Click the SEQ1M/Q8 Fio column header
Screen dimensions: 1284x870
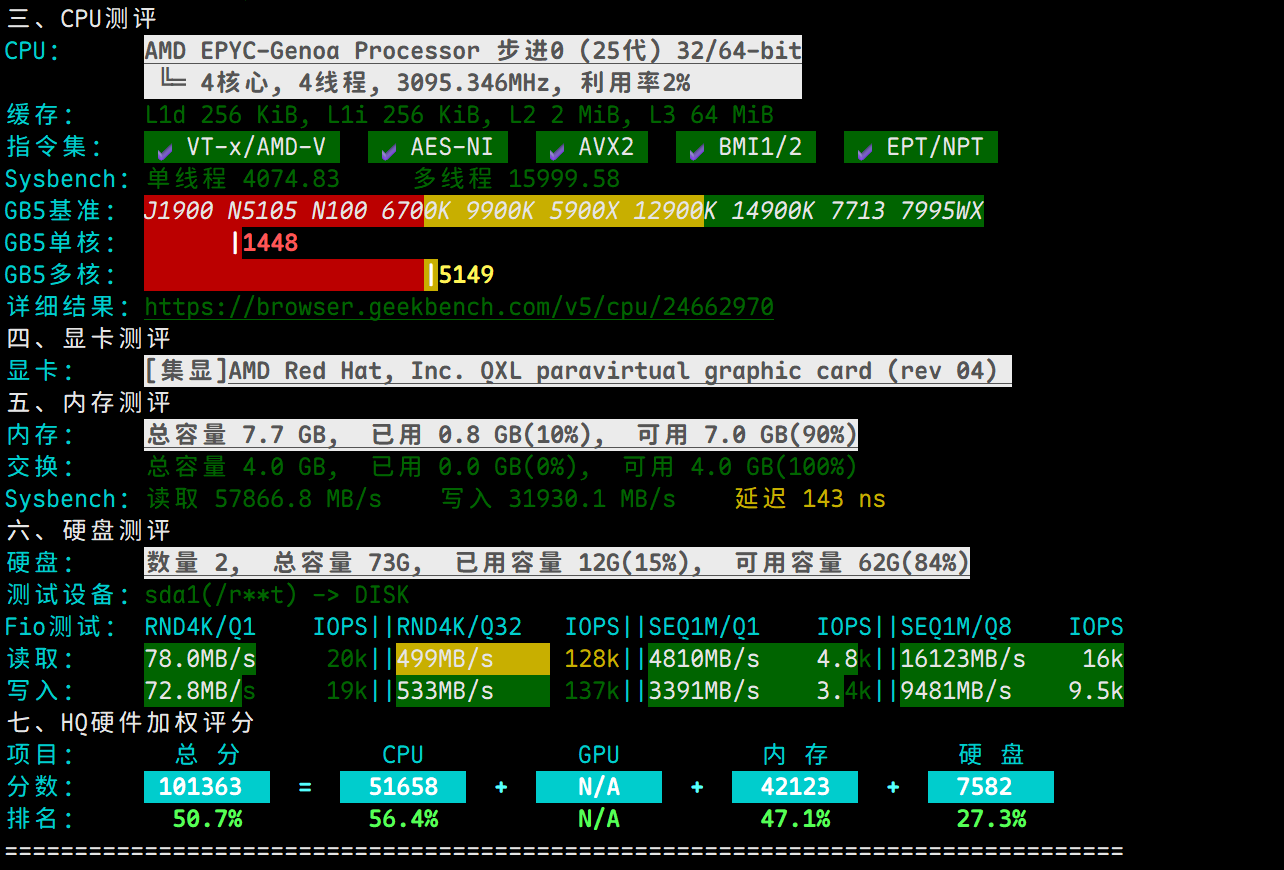[x=956, y=627]
